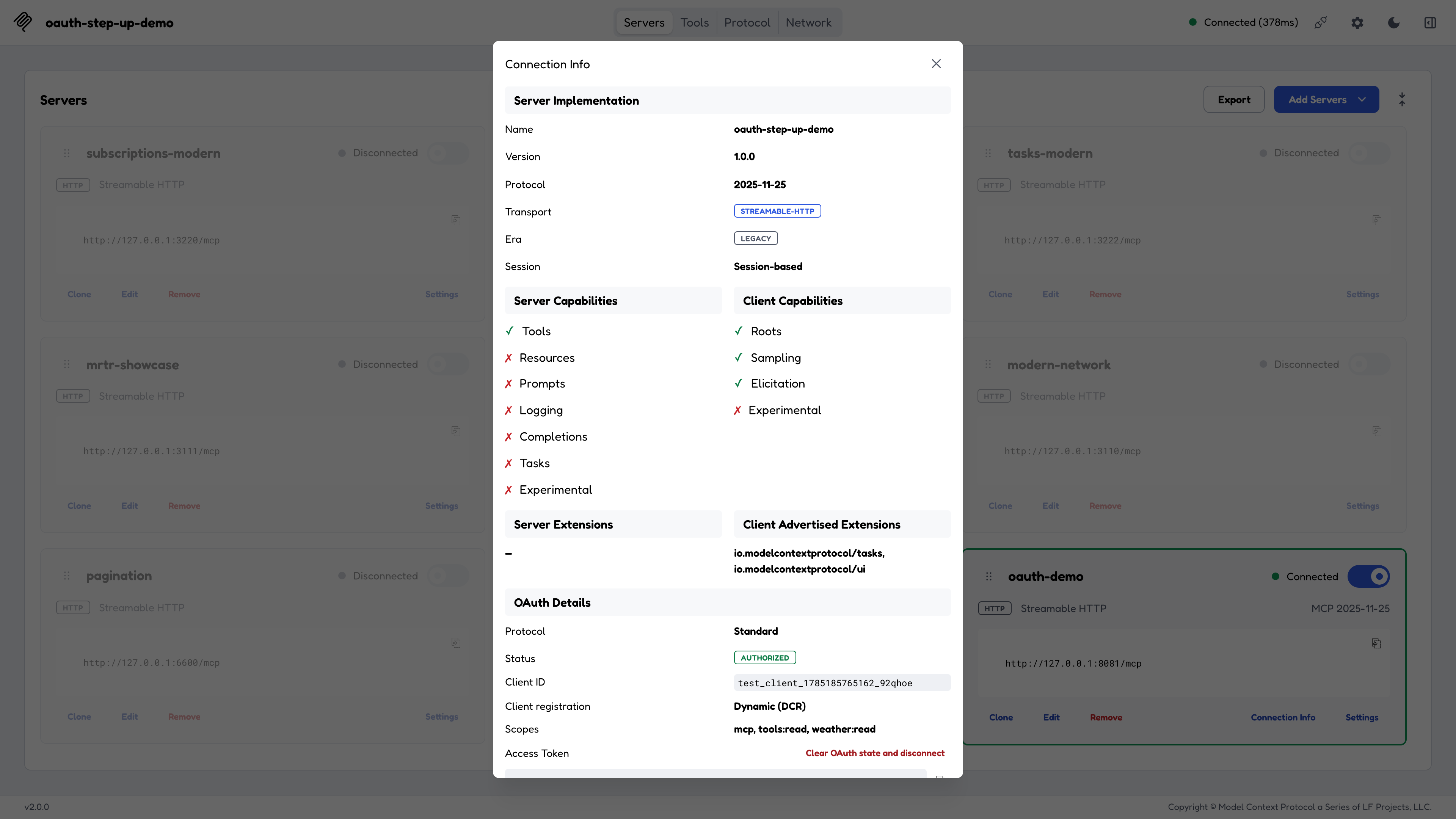Edit the oauth-demo server
The image size is (1456, 819).
(1051, 717)
